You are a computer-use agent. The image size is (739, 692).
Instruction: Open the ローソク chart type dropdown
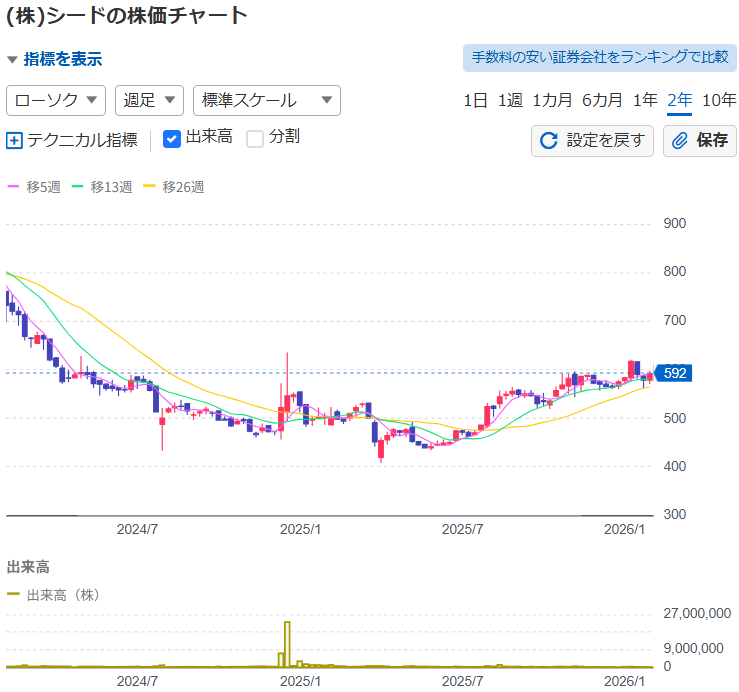tap(56, 100)
